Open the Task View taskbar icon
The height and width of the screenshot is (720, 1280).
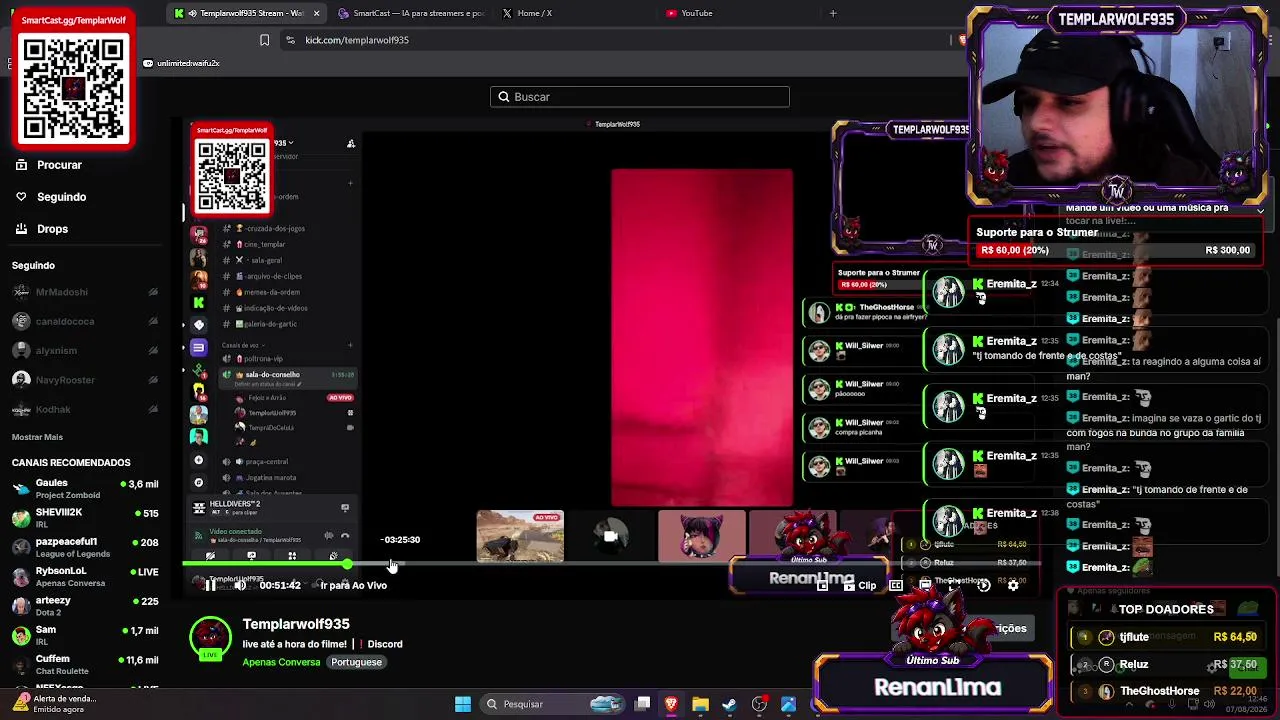pos(643,704)
